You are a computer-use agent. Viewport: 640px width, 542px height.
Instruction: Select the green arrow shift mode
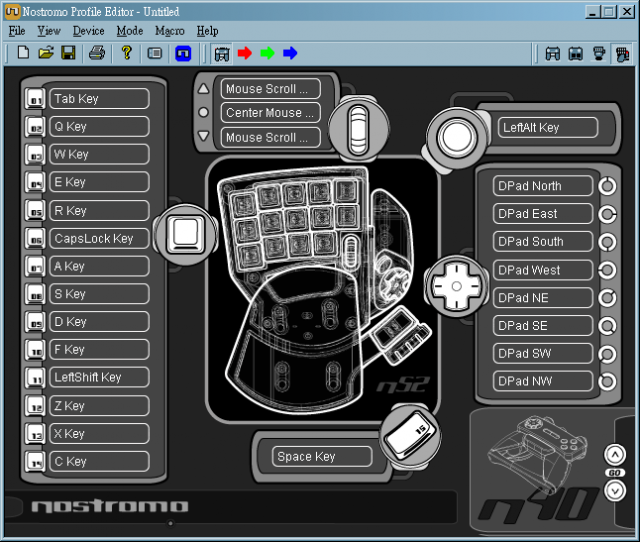click(x=267, y=53)
